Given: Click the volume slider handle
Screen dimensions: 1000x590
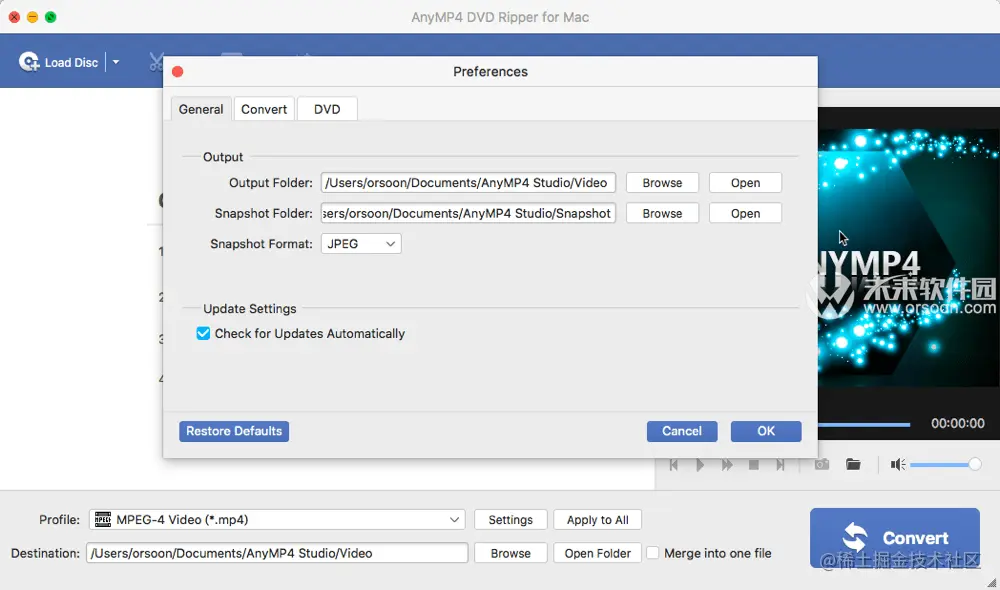Looking at the screenshot, I should coord(975,465).
